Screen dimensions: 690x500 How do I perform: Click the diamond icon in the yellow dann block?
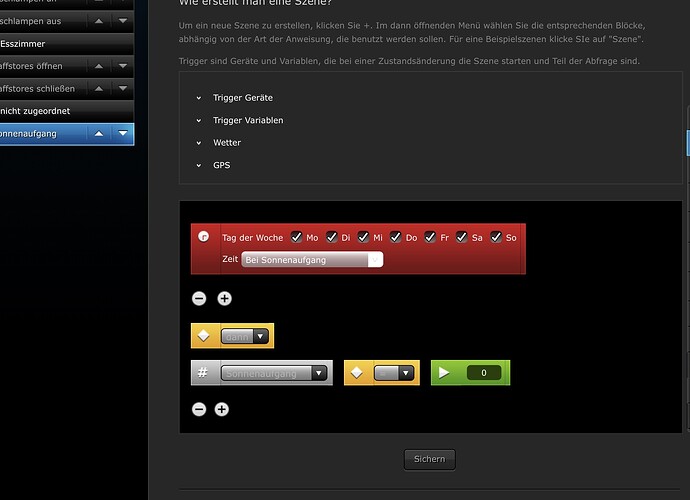(x=203, y=336)
